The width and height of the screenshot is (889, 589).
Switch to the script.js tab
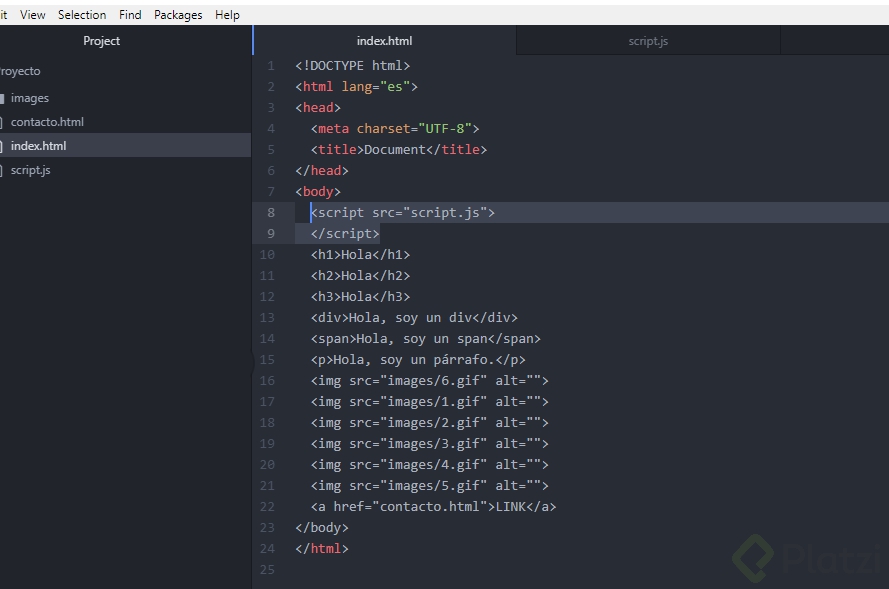(648, 41)
